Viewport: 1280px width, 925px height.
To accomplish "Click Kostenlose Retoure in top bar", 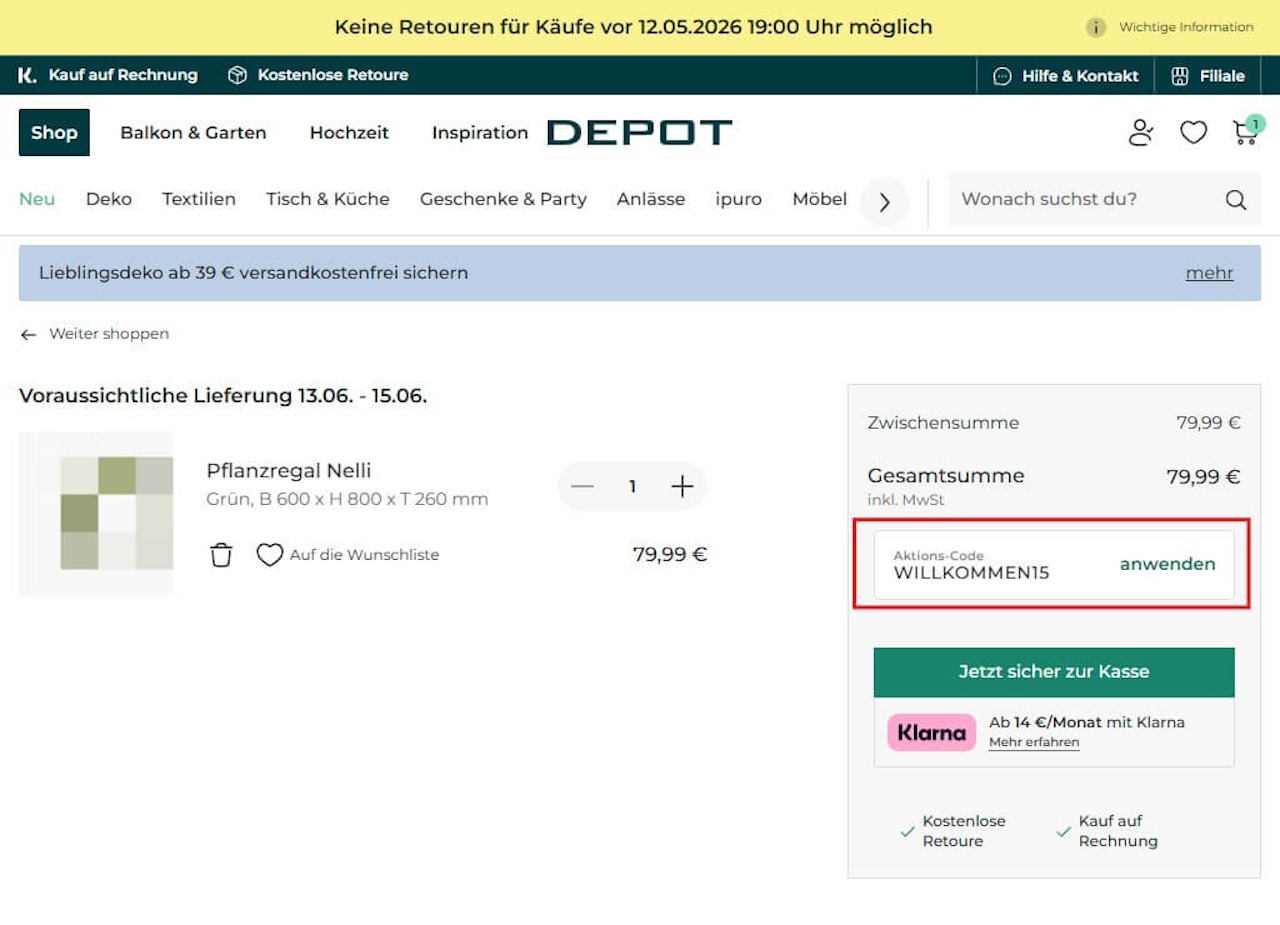I will pyautogui.click(x=333, y=75).
